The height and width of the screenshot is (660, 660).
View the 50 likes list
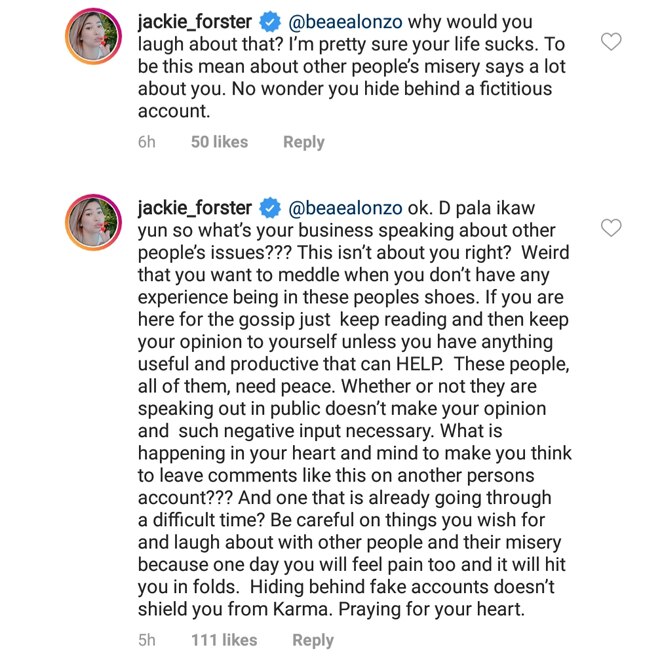[x=219, y=142]
